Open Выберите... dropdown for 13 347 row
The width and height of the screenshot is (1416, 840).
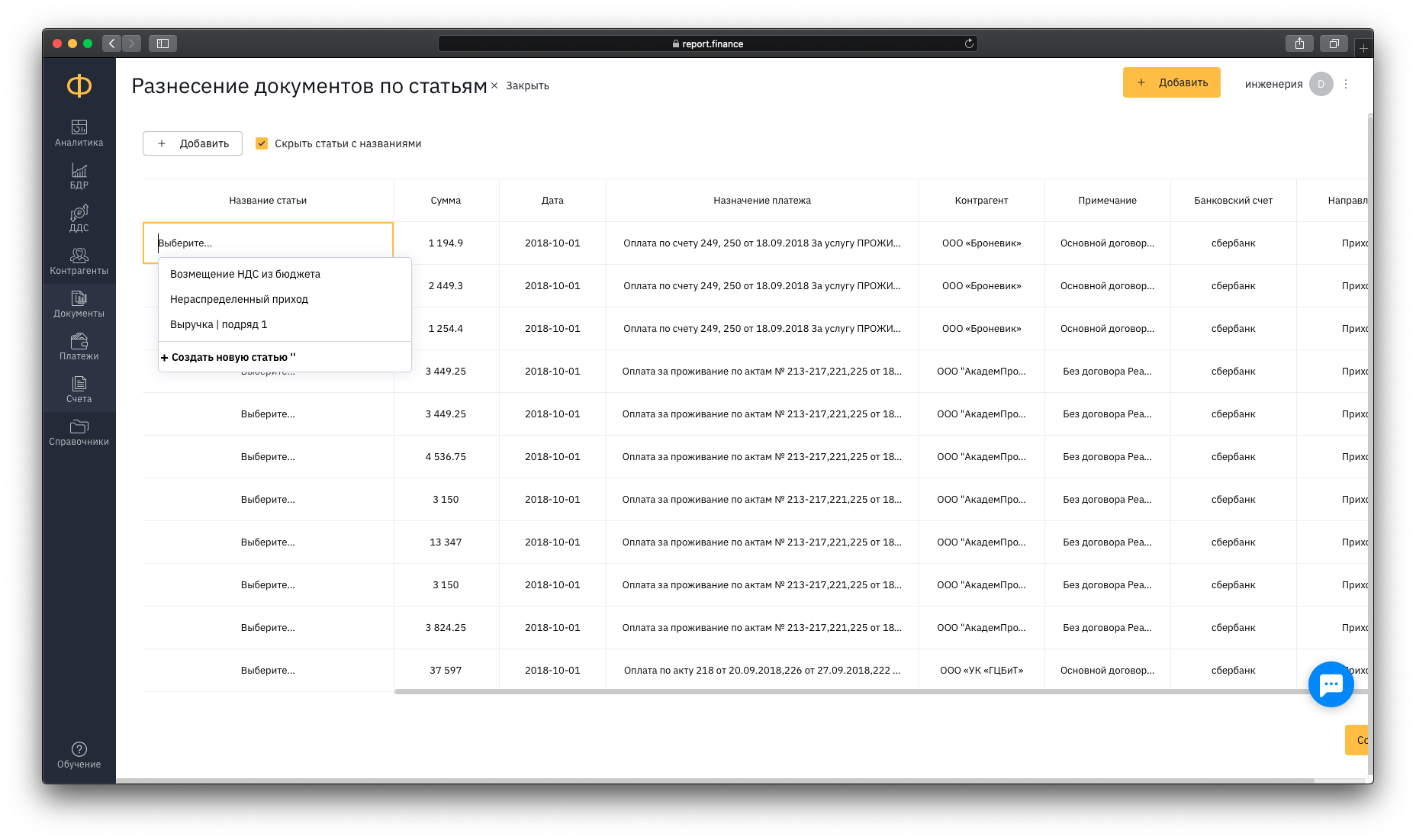(268, 542)
